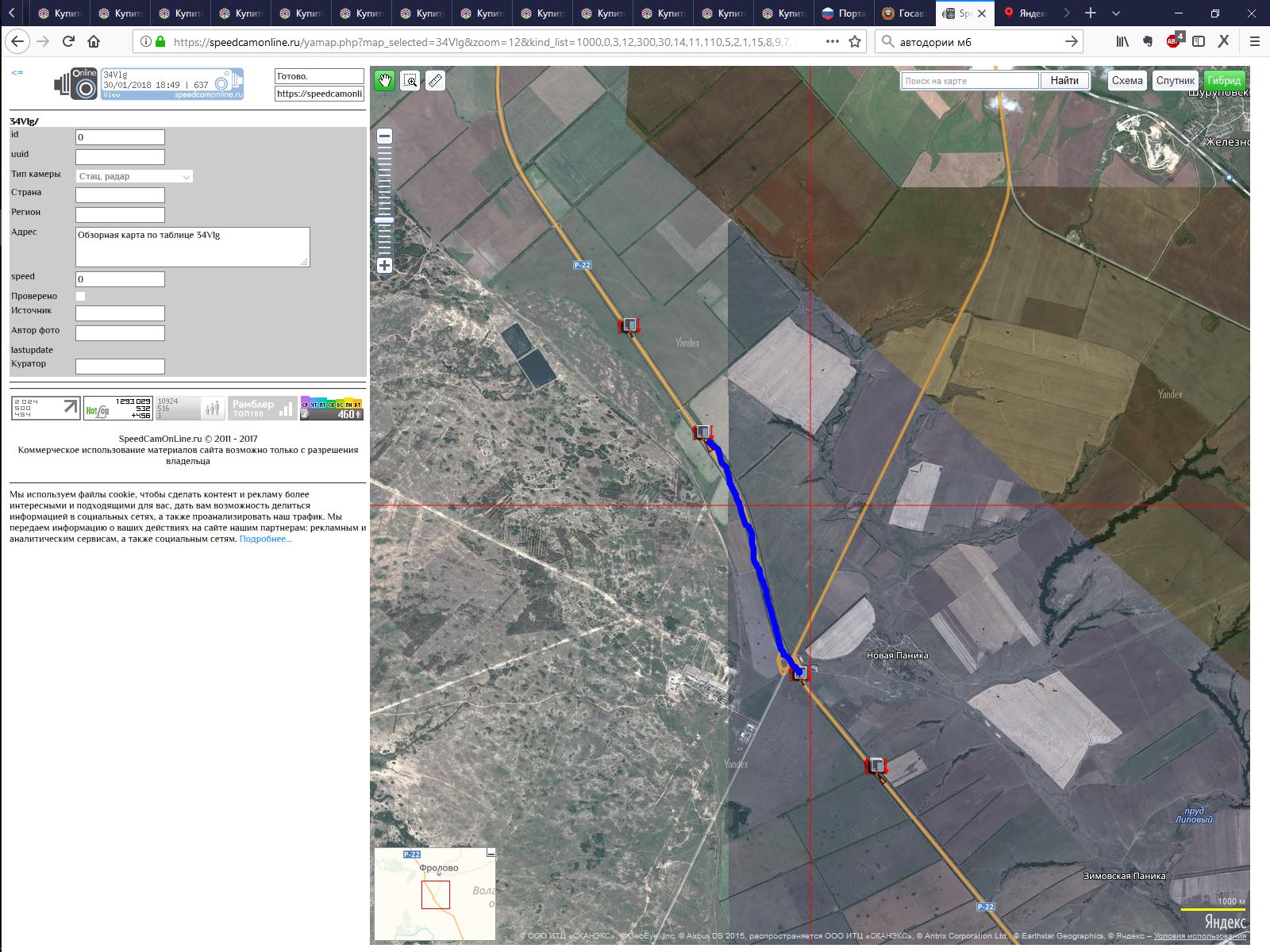
Task: Click the map zoom in plus button
Action: tap(384, 266)
